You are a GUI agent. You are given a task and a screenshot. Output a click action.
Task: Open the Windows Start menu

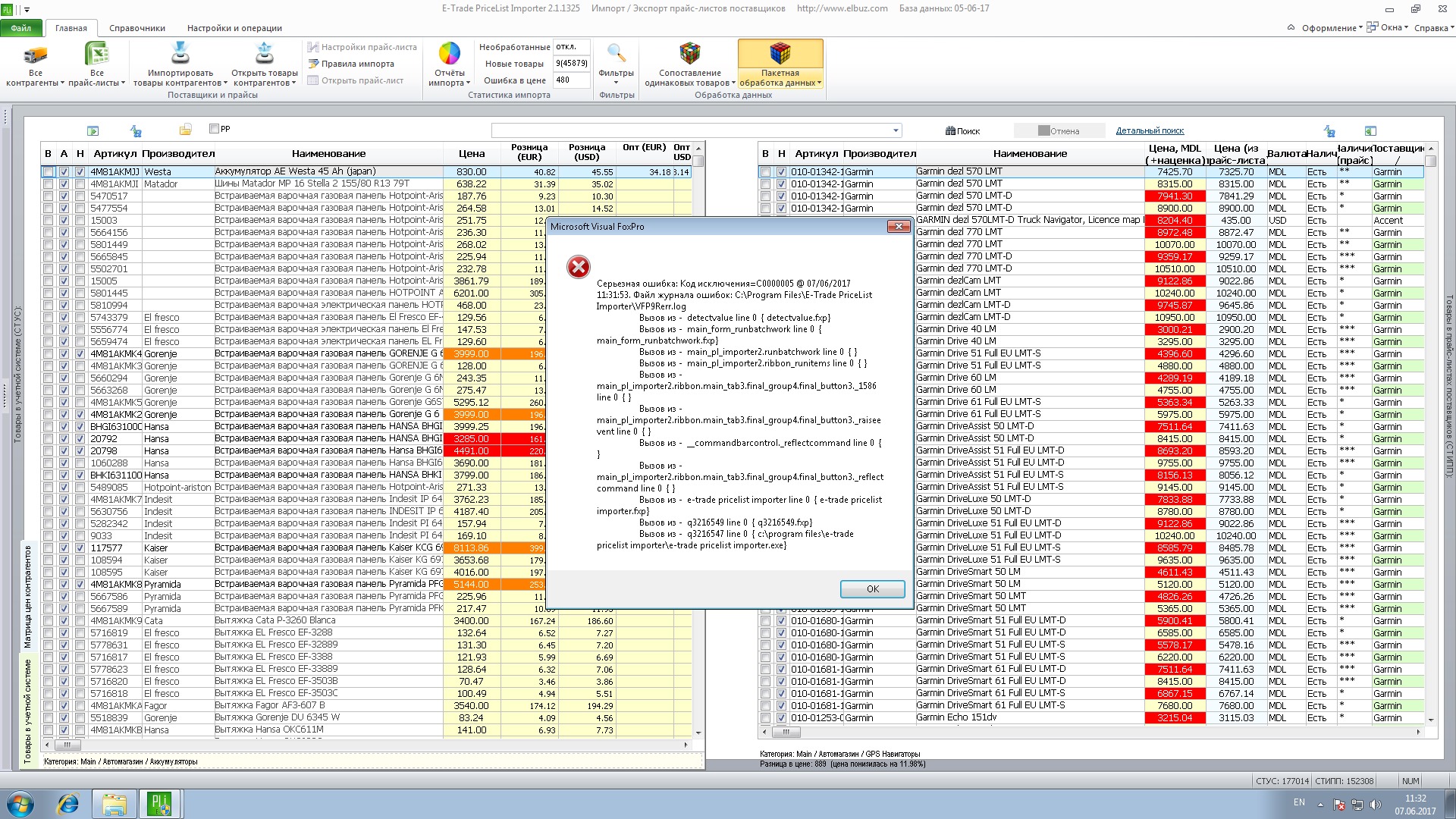pos(20,803)
